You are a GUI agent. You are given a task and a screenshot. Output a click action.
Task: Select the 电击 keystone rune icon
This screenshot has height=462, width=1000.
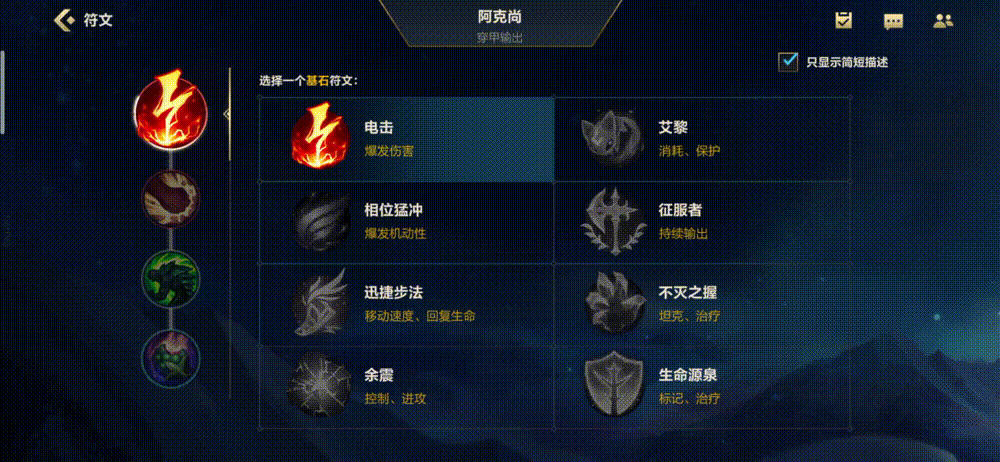pos(321,138)
